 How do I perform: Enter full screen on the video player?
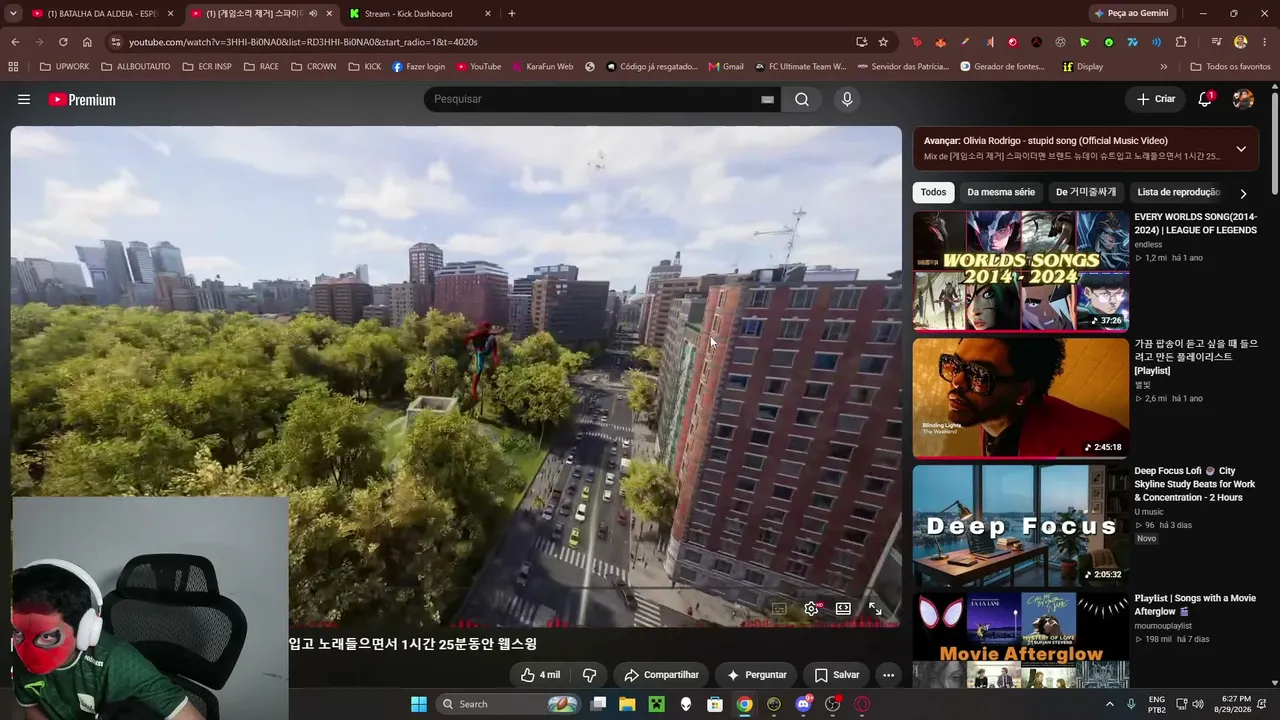pos(875,608)
